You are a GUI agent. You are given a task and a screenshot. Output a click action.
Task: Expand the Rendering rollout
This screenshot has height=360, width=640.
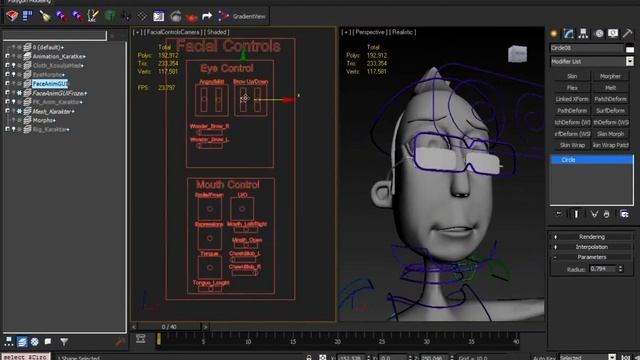(x=591, y=237)
